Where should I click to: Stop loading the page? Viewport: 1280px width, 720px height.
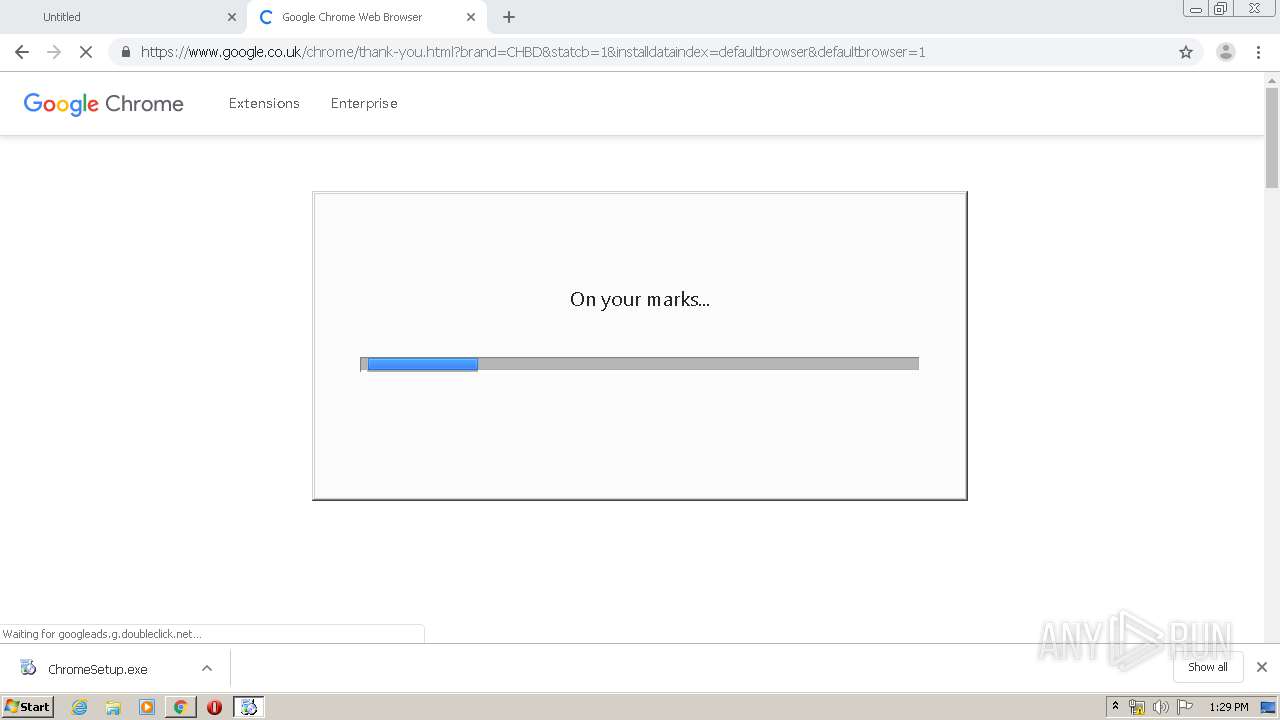click(86, 52)
